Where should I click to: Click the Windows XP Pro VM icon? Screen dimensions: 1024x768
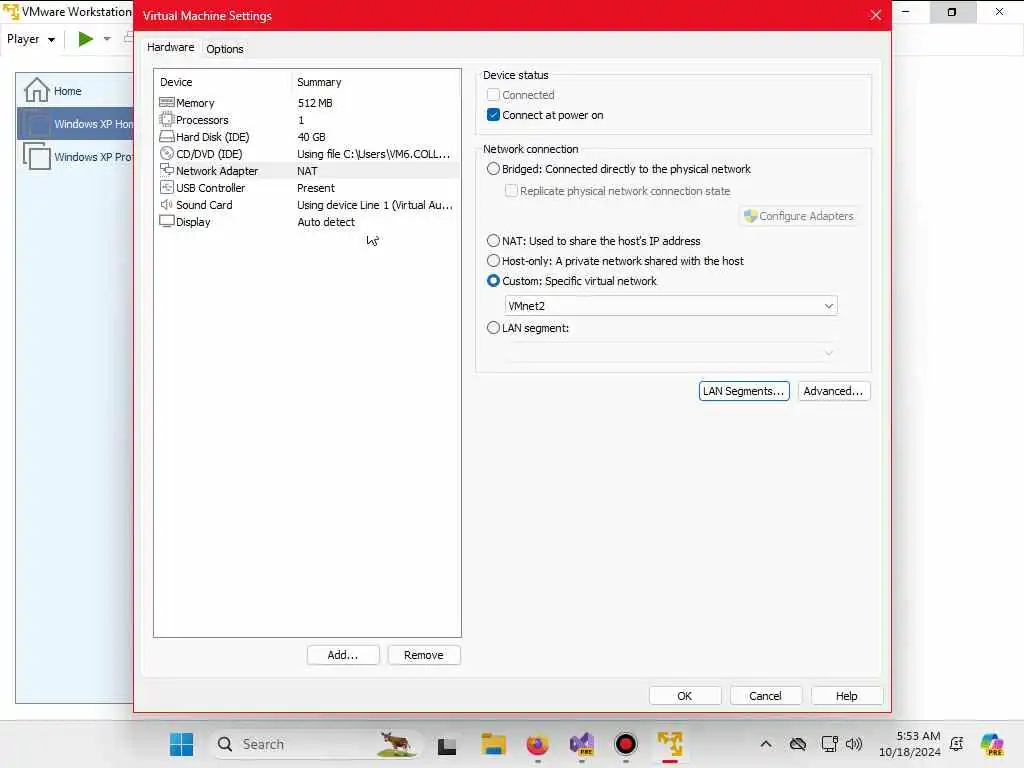click(37, 156)
